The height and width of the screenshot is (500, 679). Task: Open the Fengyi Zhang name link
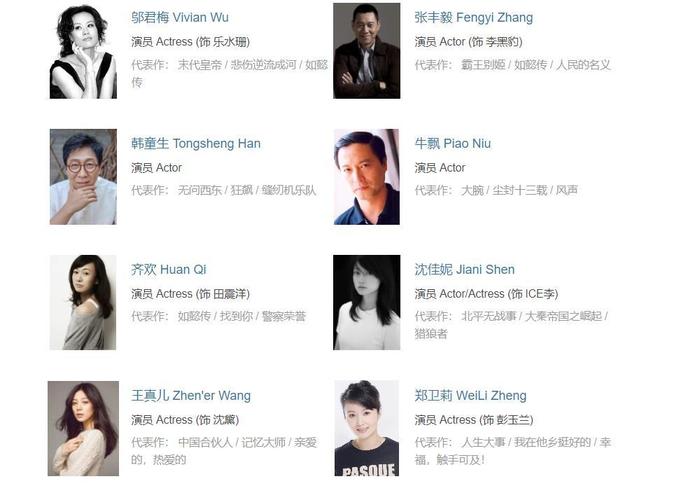(473, 18)
